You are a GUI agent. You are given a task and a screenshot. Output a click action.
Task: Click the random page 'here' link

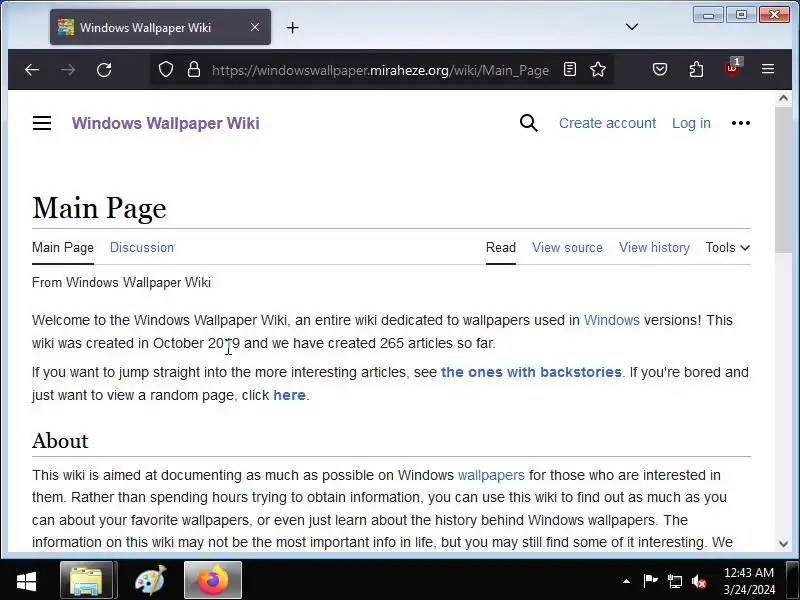click(289, 395)
